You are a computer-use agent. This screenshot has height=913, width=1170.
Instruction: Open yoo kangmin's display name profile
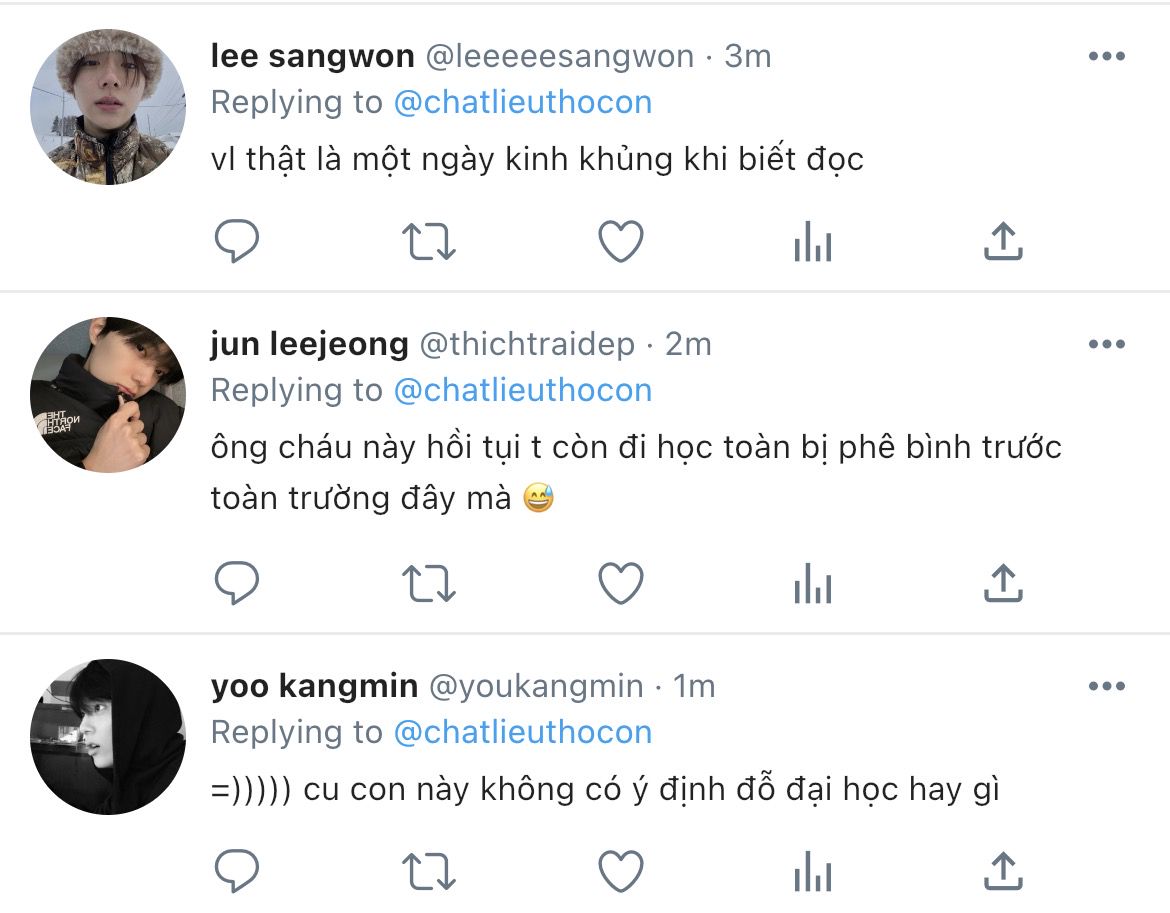[314, 686]
